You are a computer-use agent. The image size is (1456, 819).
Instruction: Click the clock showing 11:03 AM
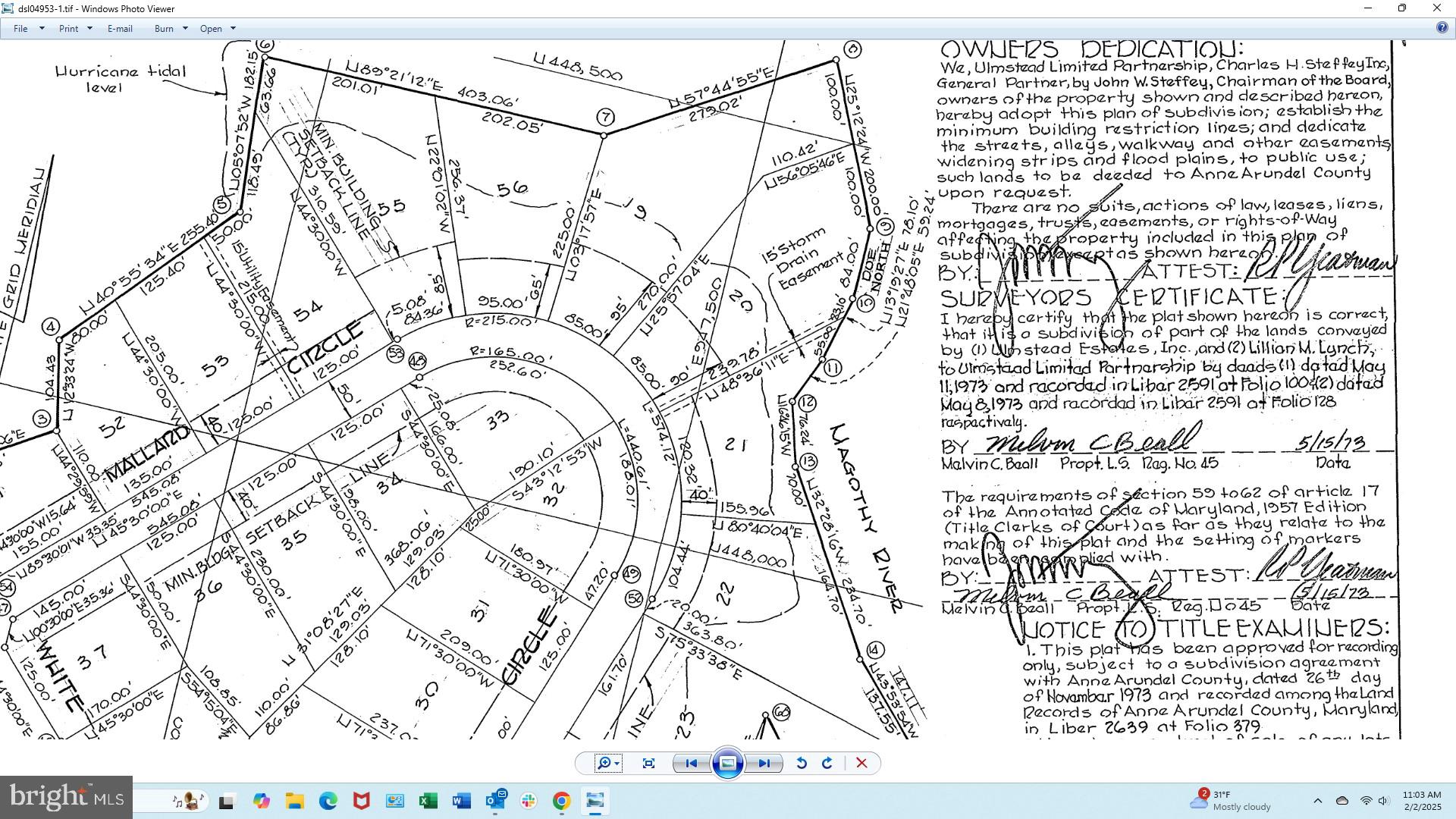(x=1421, y=801)
